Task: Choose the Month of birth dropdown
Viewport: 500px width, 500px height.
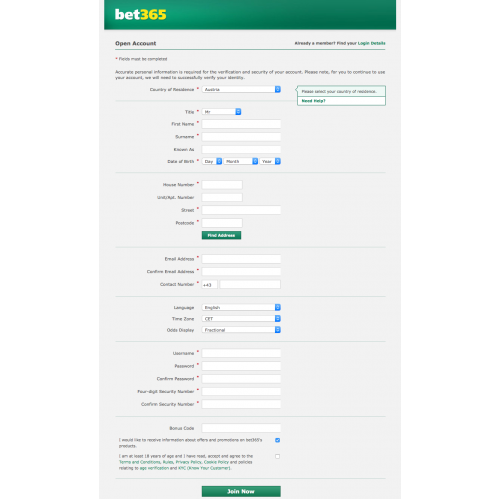Action: (241, 161)
